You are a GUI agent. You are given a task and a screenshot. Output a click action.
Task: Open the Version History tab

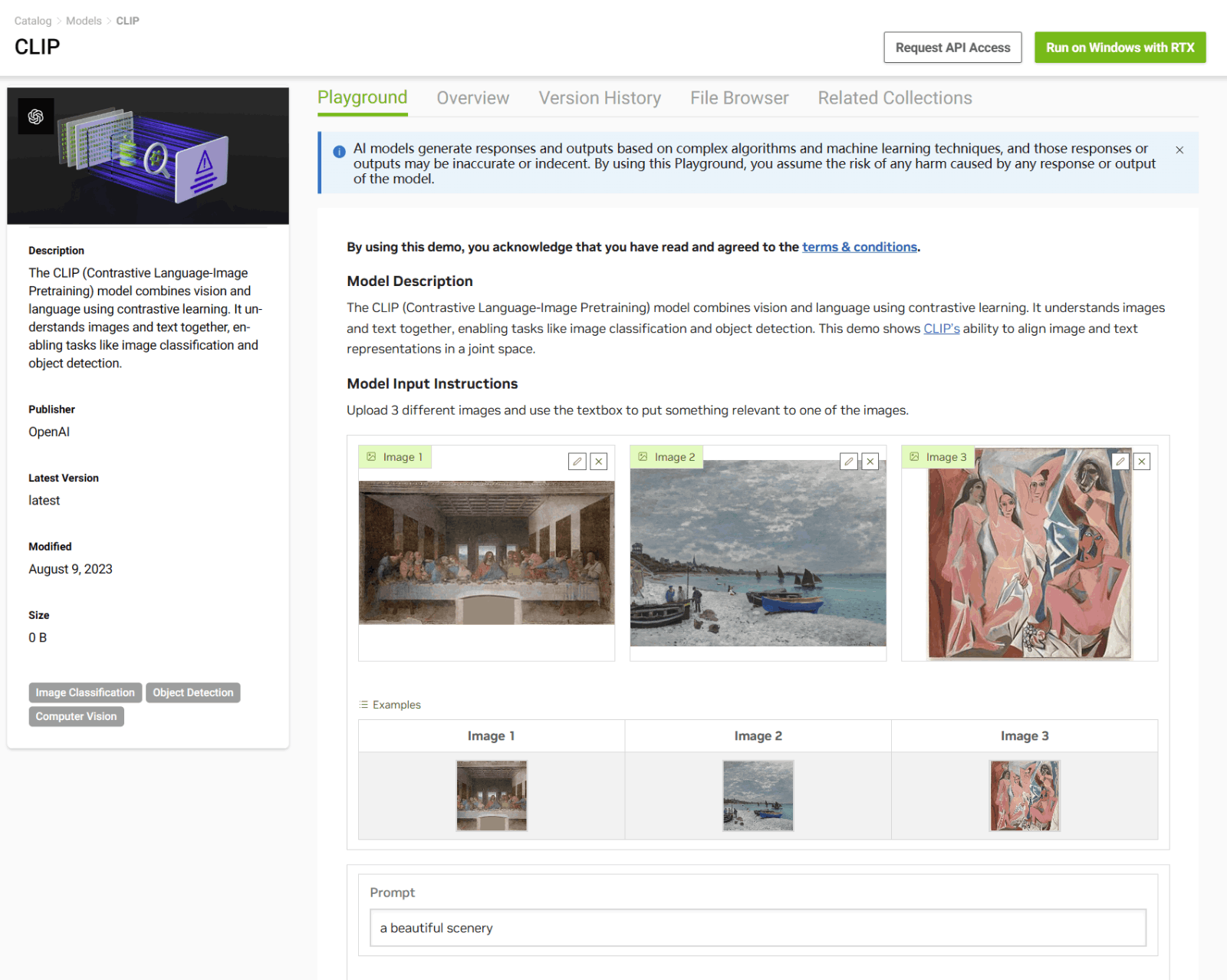pos(599,98)
